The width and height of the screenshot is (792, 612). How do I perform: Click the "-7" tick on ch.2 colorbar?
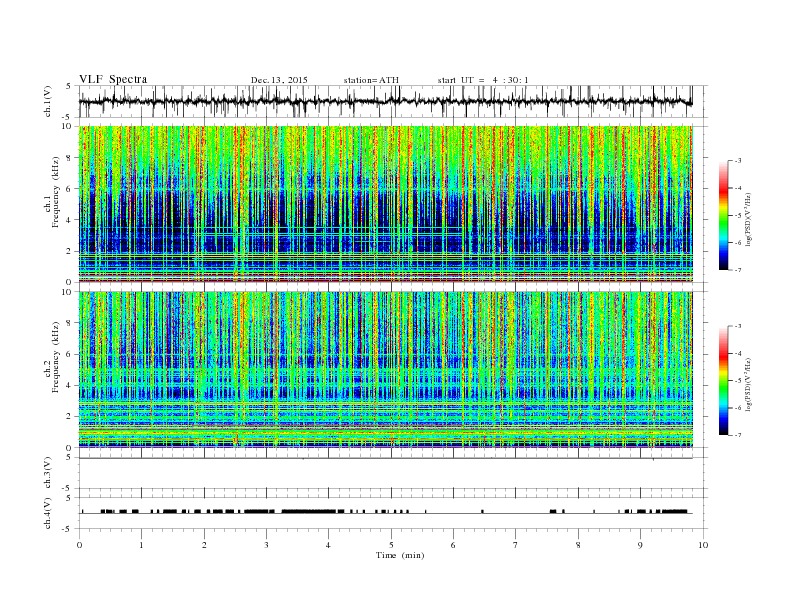(x=738, y=435)
